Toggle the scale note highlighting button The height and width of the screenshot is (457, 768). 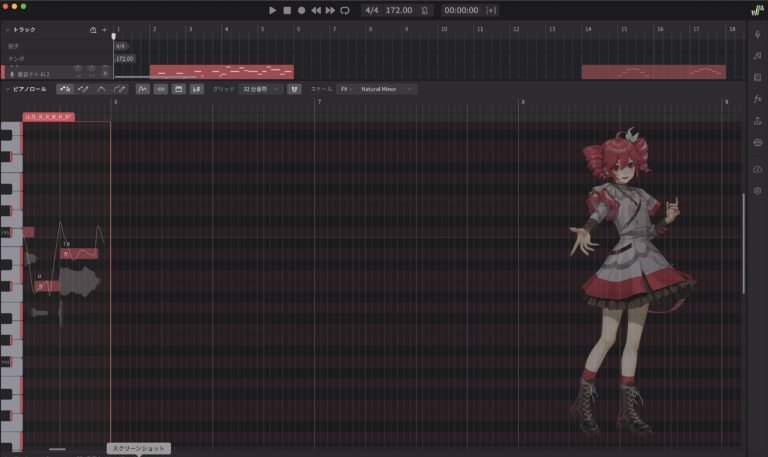196,89
